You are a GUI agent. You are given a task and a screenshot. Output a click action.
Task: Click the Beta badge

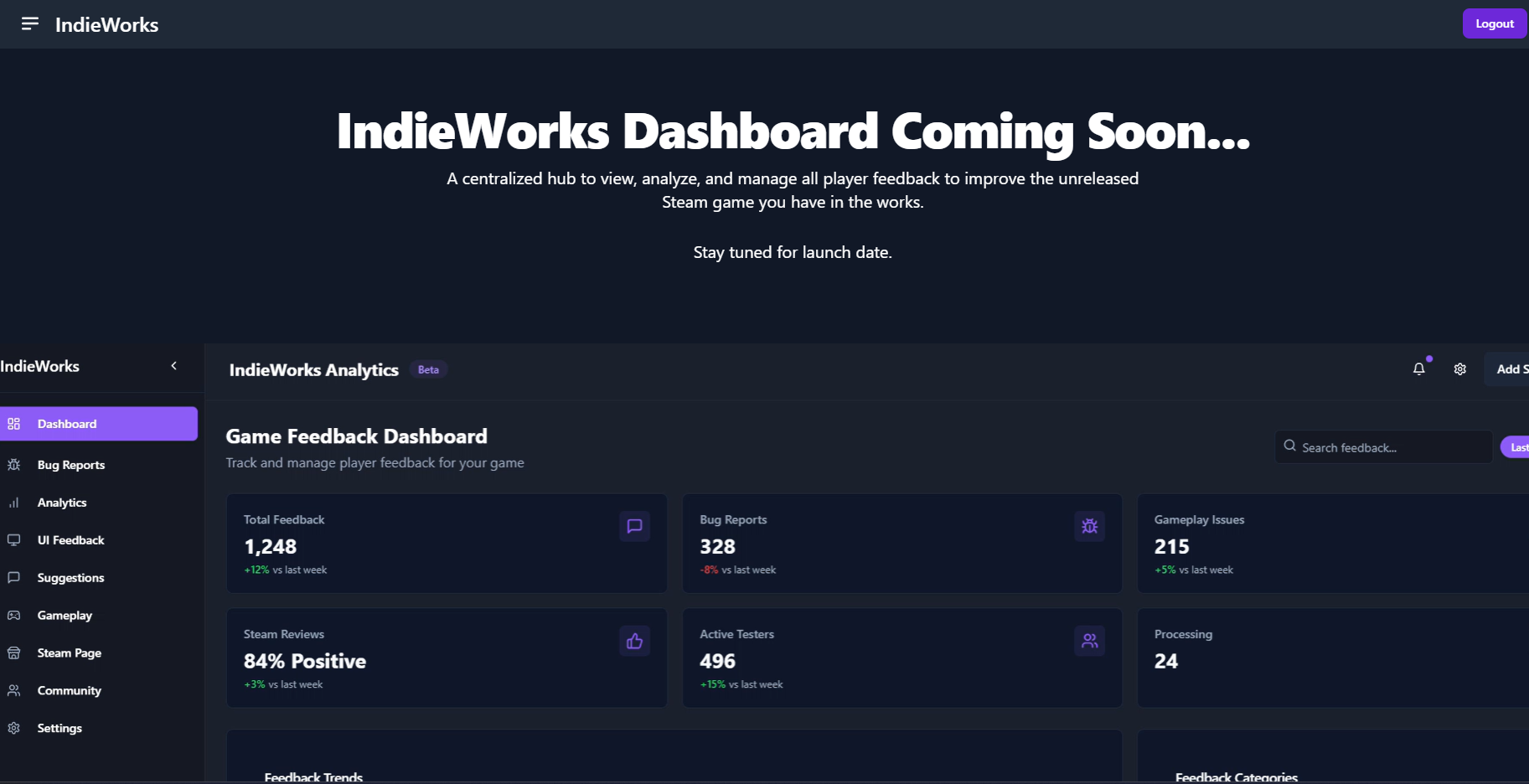pos(428,369)
